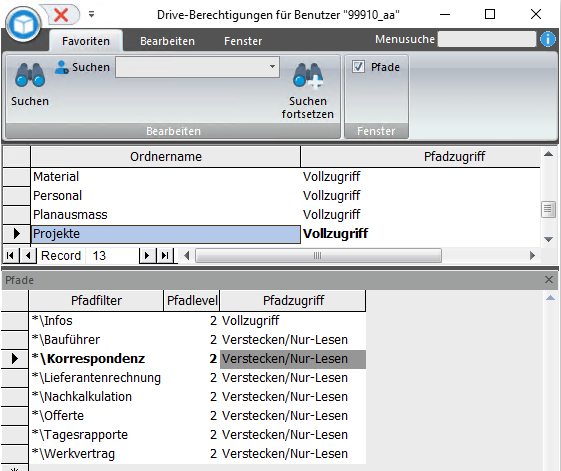Switch to the Bearbeiten ribbon tab
The image size is (561, 471).
167,41
